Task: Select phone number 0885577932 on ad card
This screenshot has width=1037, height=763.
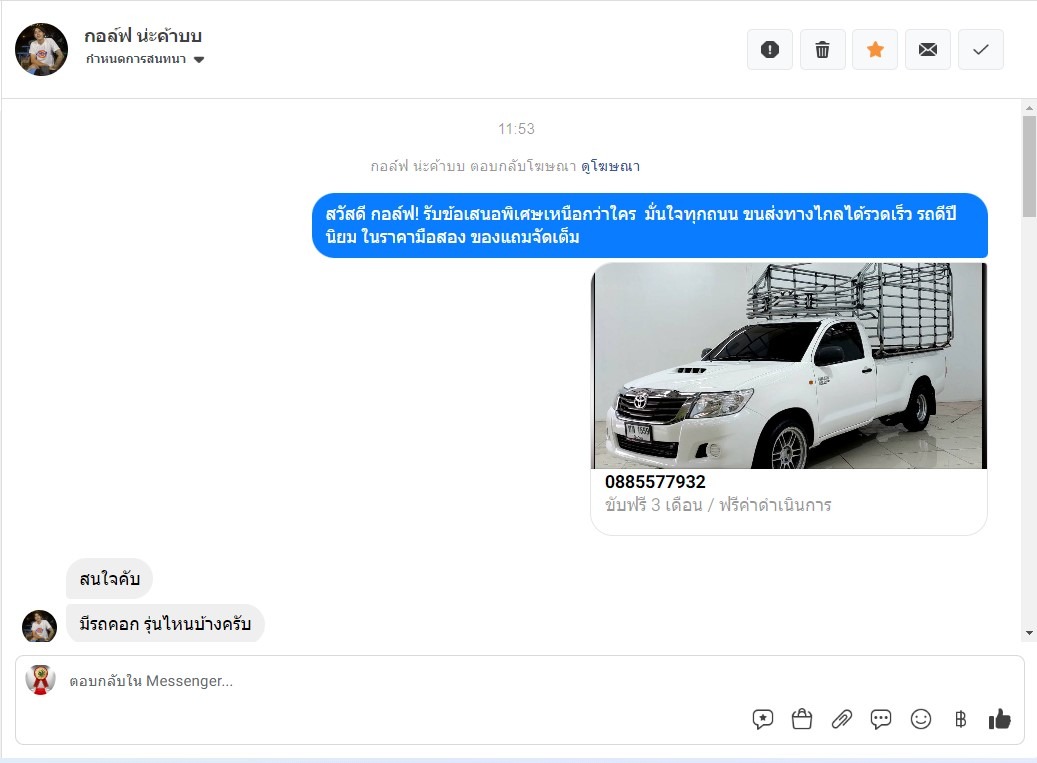Action: [655, 481]
